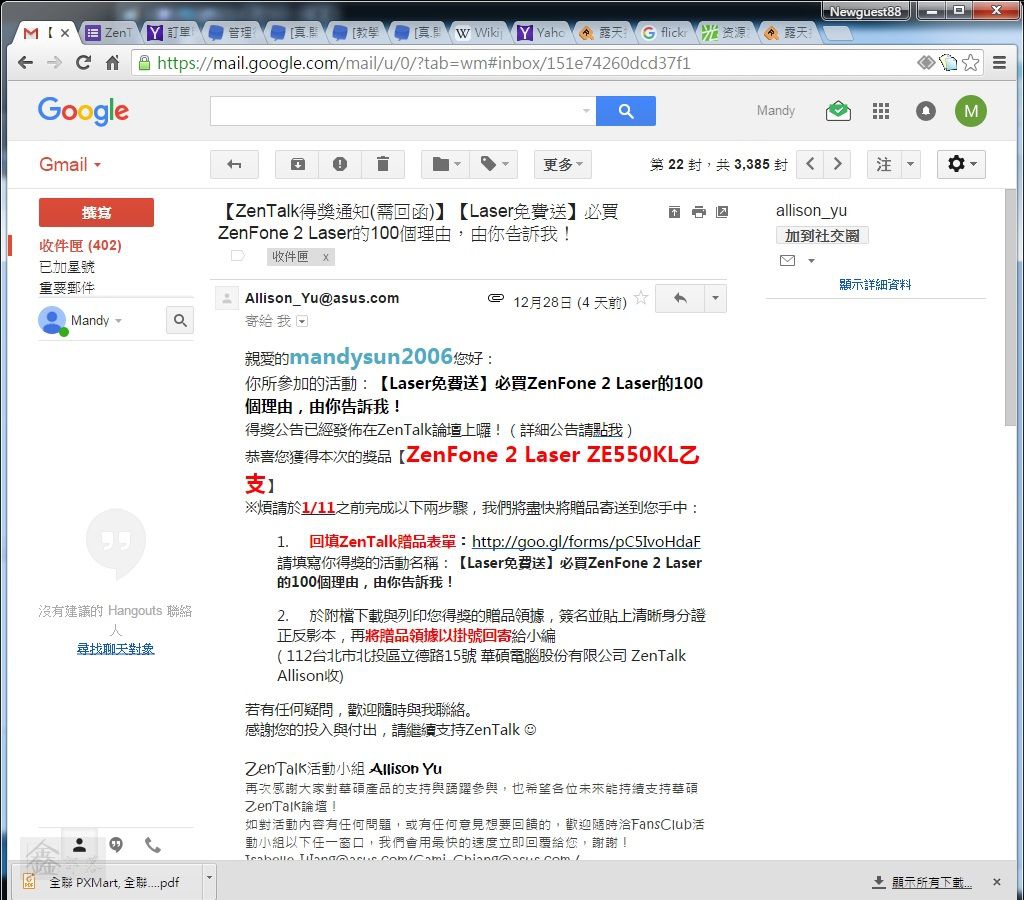Delete this email with trash icon
This screenshot has height=900, width=1024.
(383, 165)
